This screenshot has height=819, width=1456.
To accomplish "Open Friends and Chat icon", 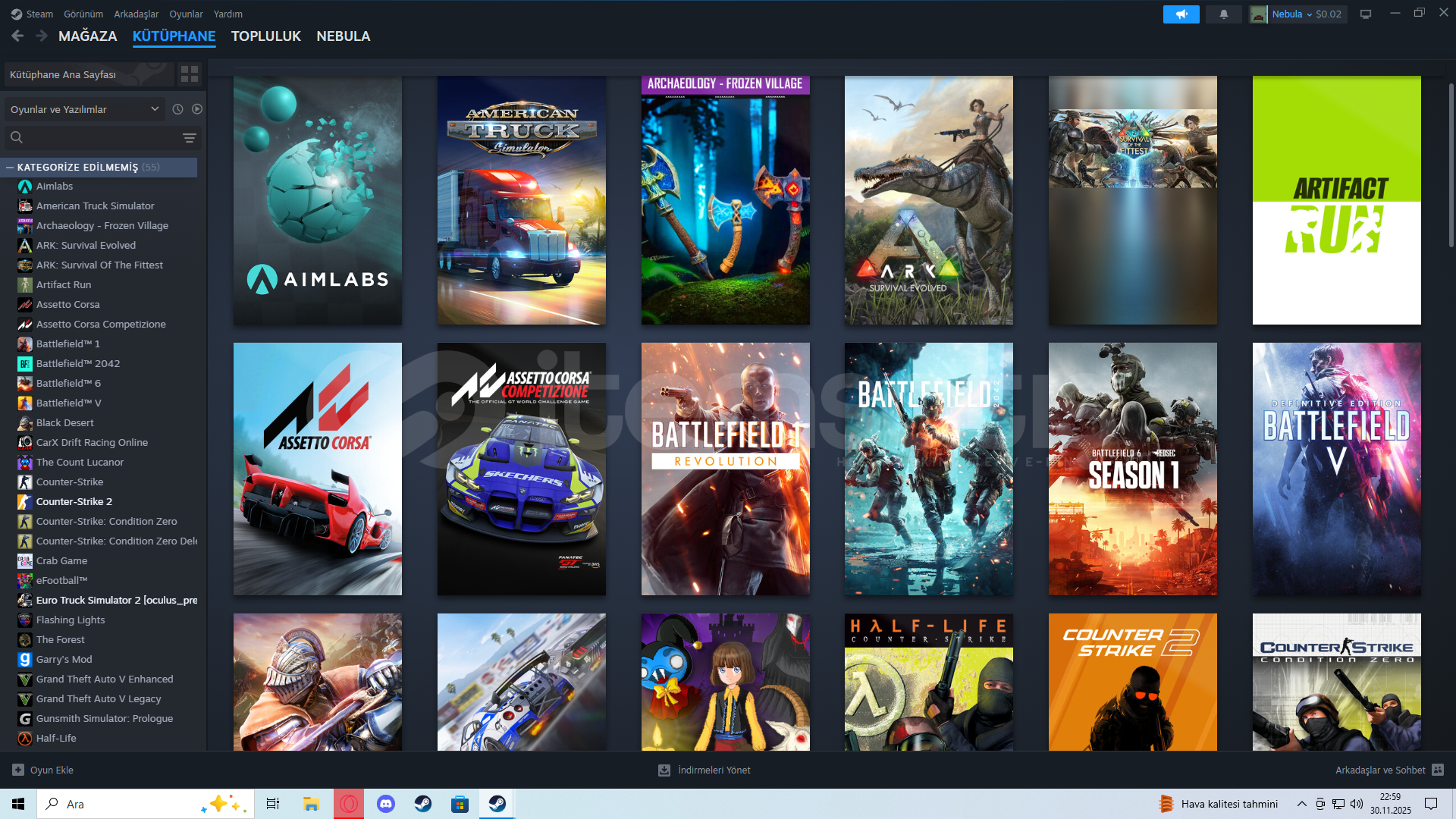I will tap(1438, 770).
